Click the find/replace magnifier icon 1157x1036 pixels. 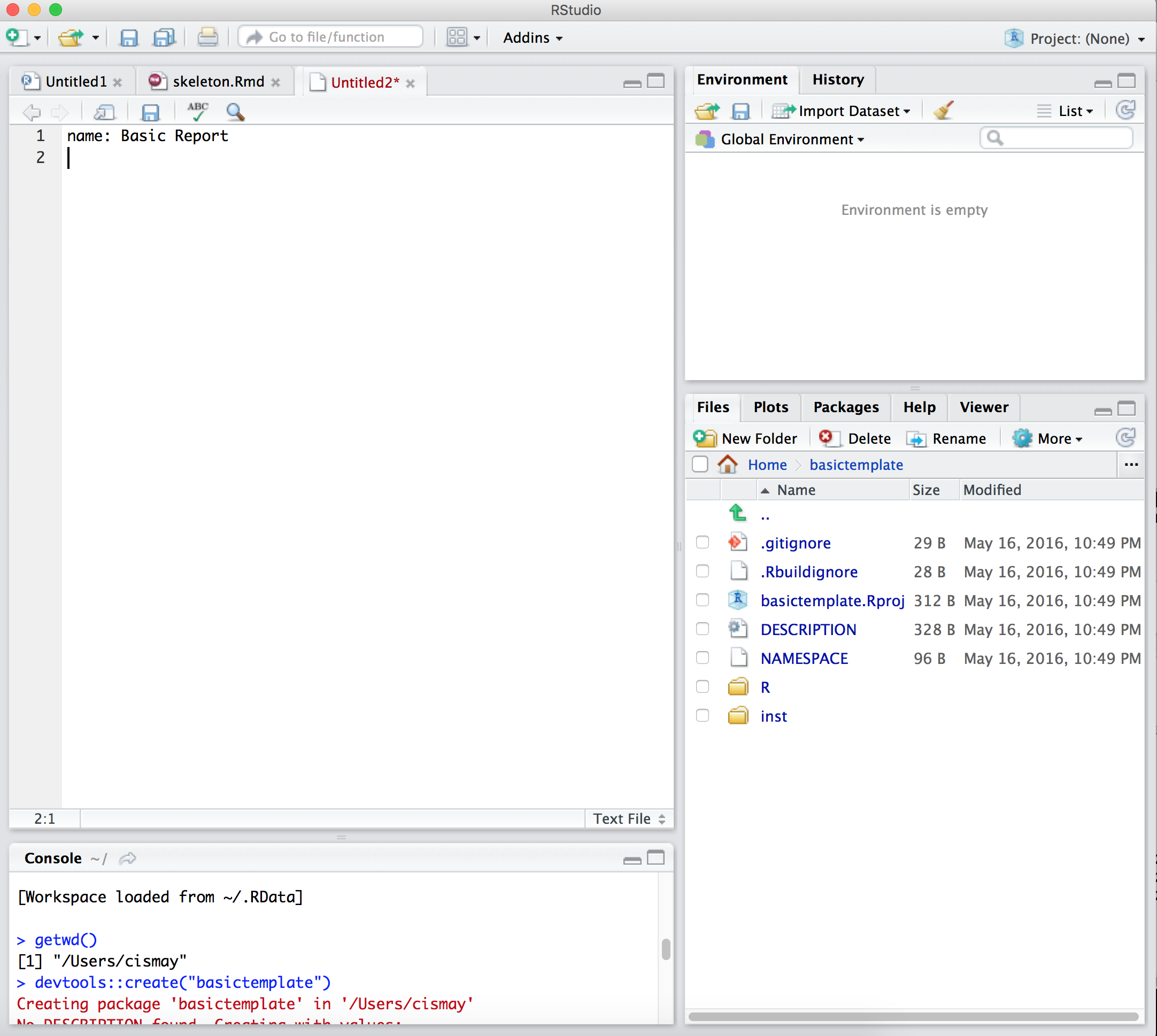235,112
